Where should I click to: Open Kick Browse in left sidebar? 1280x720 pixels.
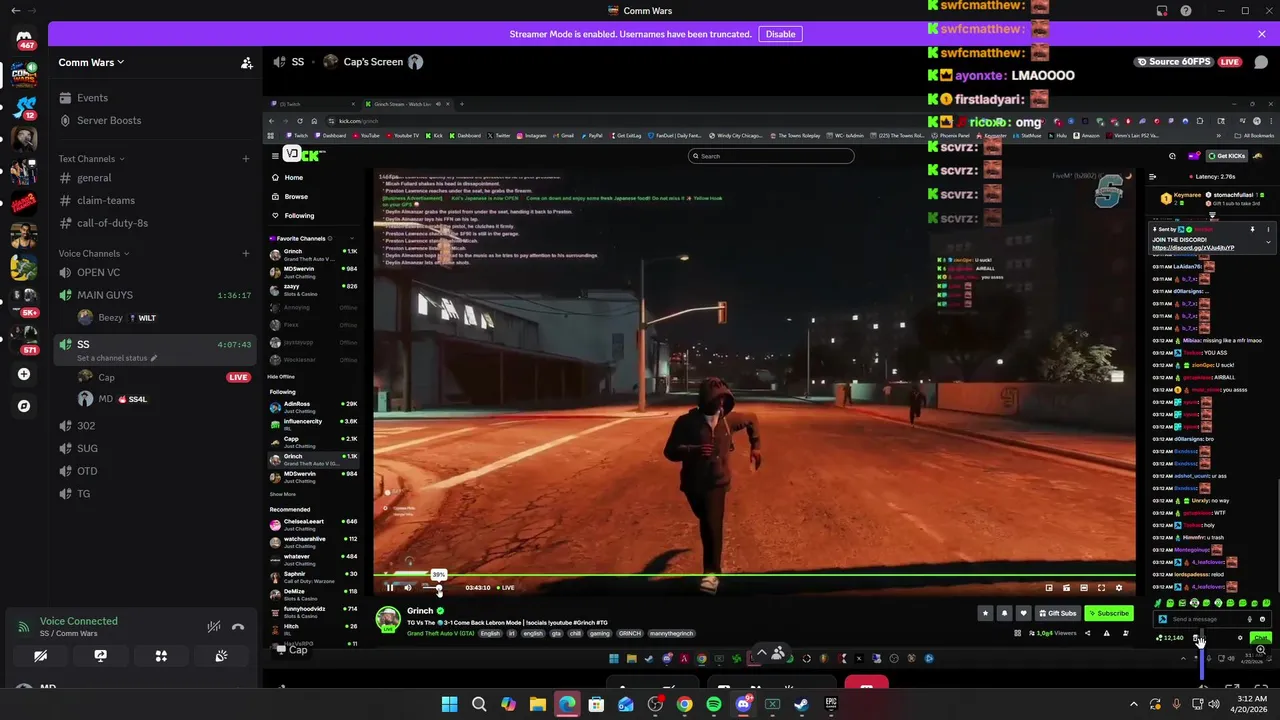pyautogui.click(x=295, y=197)
